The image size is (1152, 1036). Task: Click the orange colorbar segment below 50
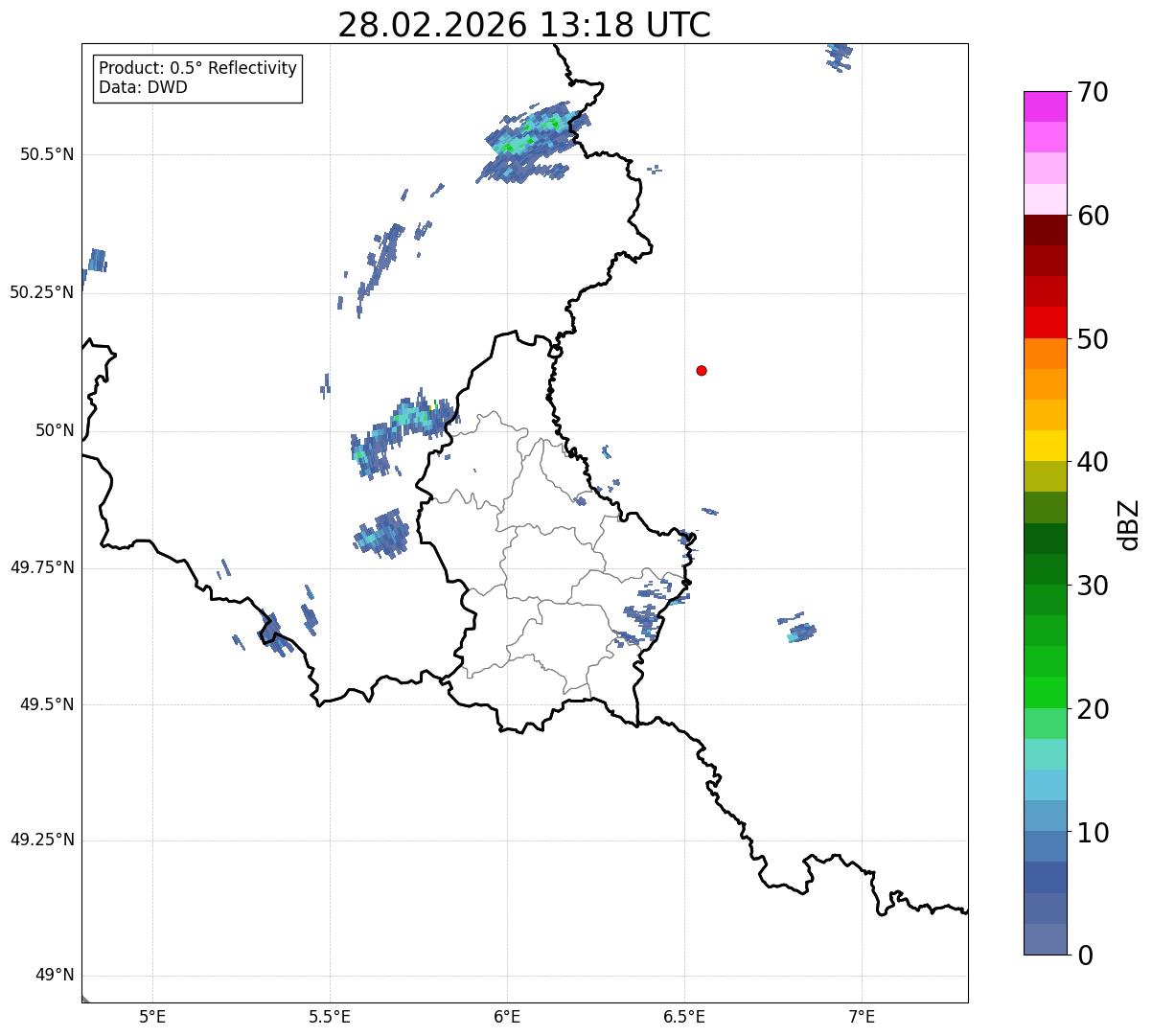(x=1045, y=354)
